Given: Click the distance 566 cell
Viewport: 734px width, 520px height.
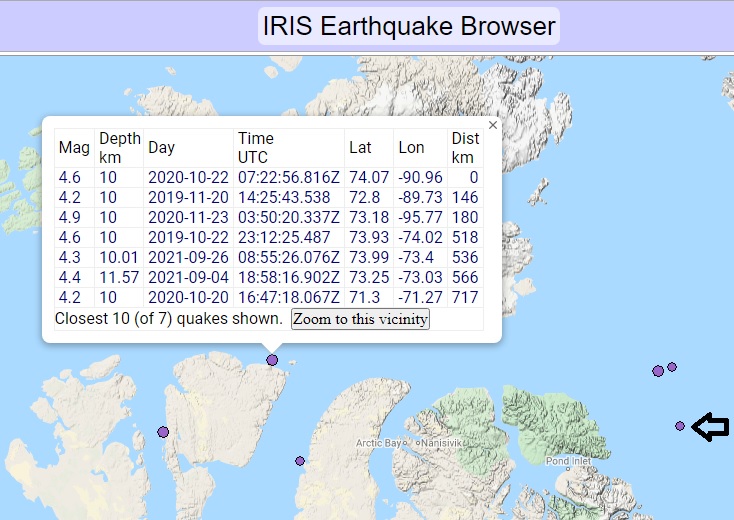Looking at the screenshot, I should (x=465, y=278).
